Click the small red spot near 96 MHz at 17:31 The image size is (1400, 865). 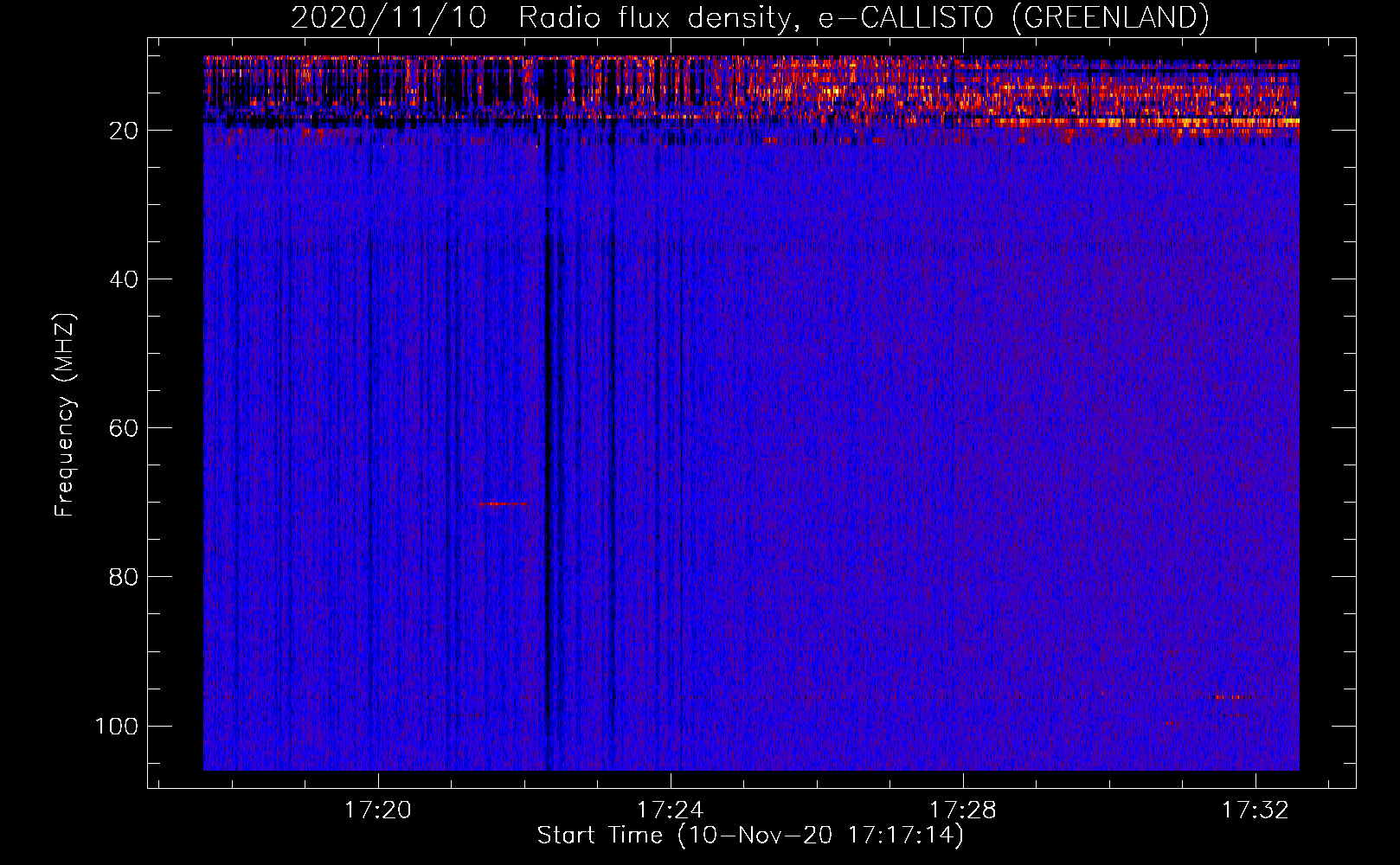pyautogui.click(x=1230, y=696)
